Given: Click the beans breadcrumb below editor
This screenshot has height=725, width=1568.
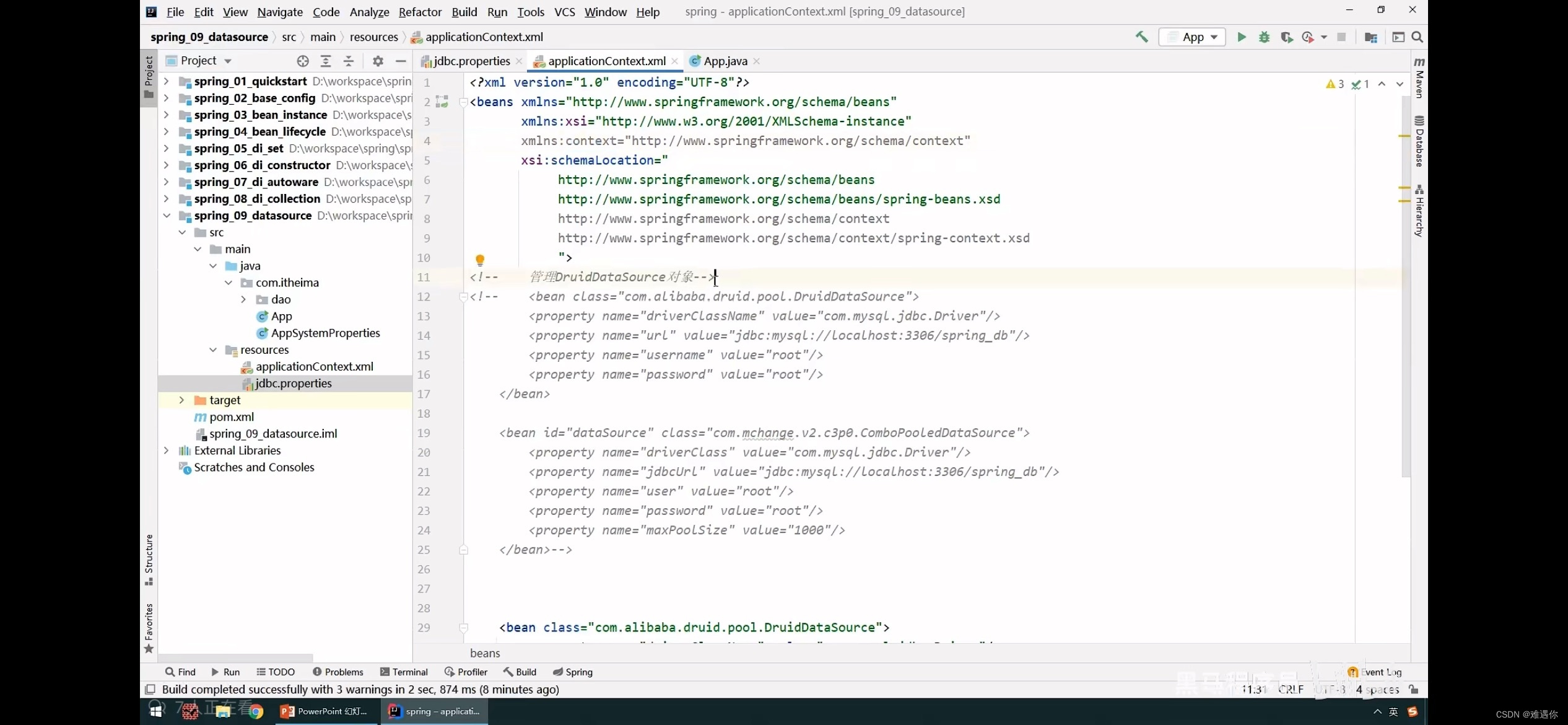Looking at the screenshot, I should click(x=485, y=653).
